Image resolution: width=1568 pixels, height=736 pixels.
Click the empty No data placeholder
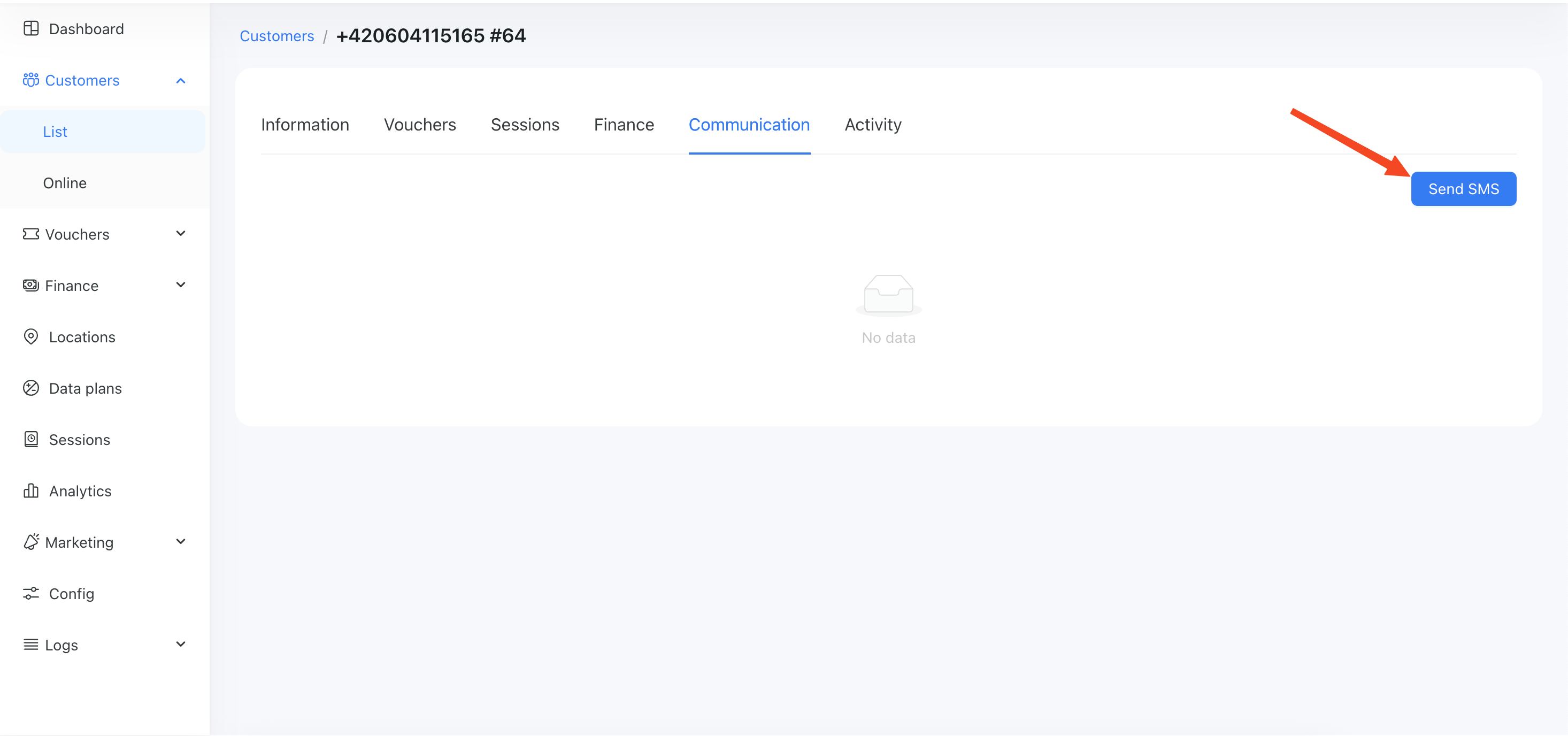(x=888, y=309)
